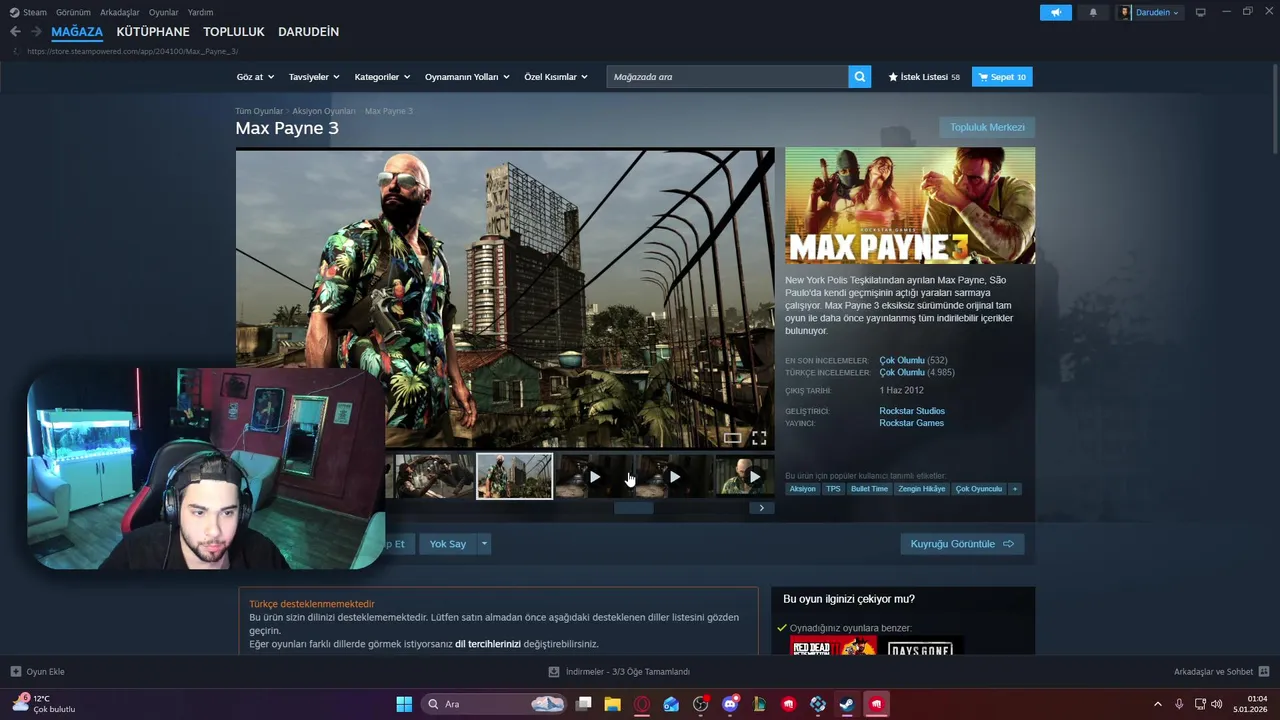This screenshot has height=720, width=1280.
Task: Open the Steam announcements megaphone icon
Action: coord(1055,12)
